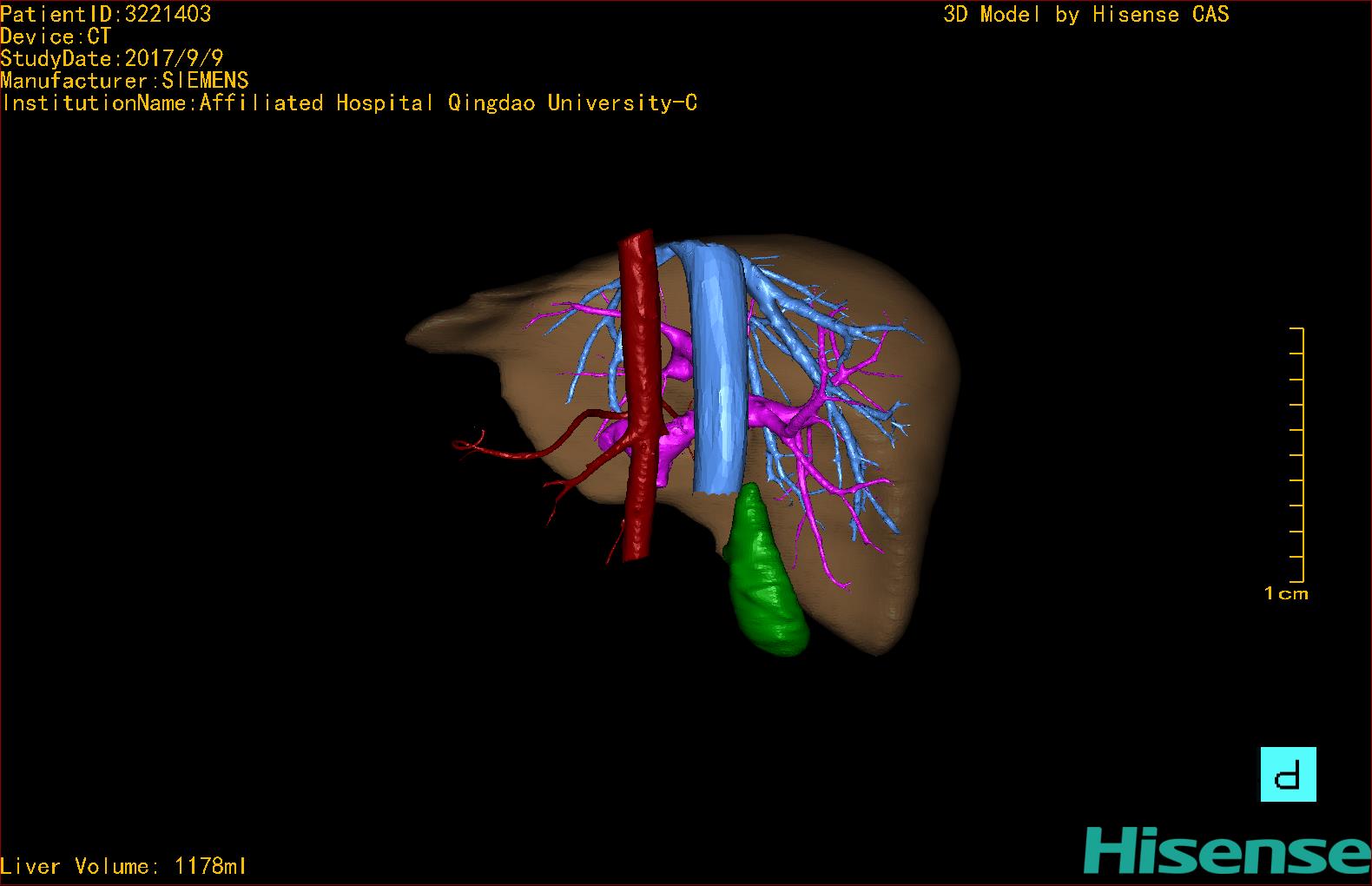Click the Device:CT label

pos(56,36)
